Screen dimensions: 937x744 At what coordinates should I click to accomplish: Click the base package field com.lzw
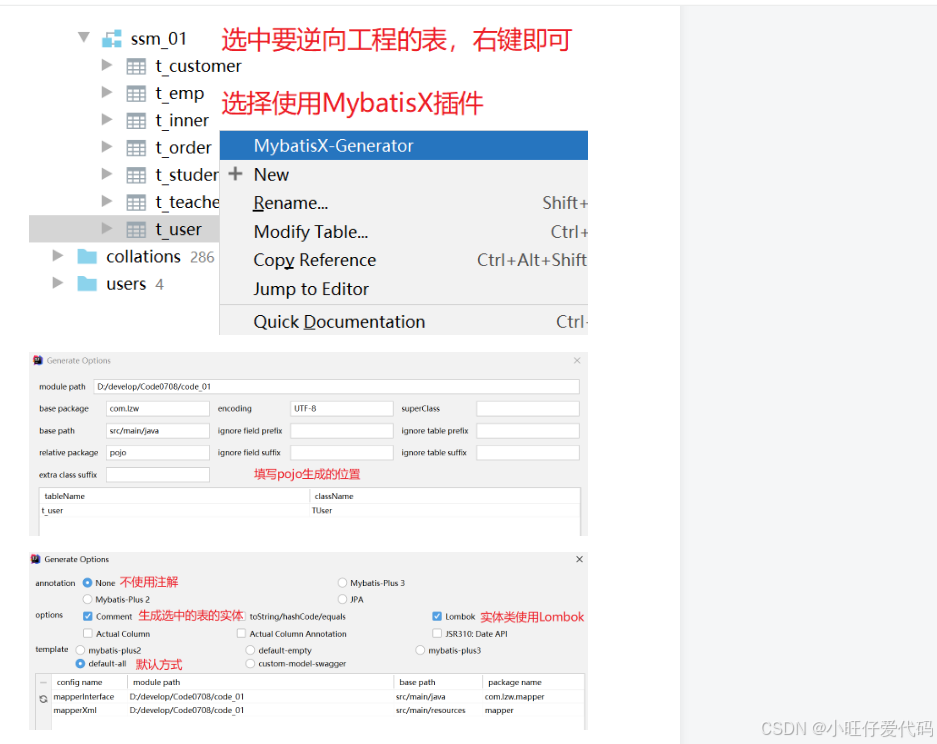click(158, 409)
